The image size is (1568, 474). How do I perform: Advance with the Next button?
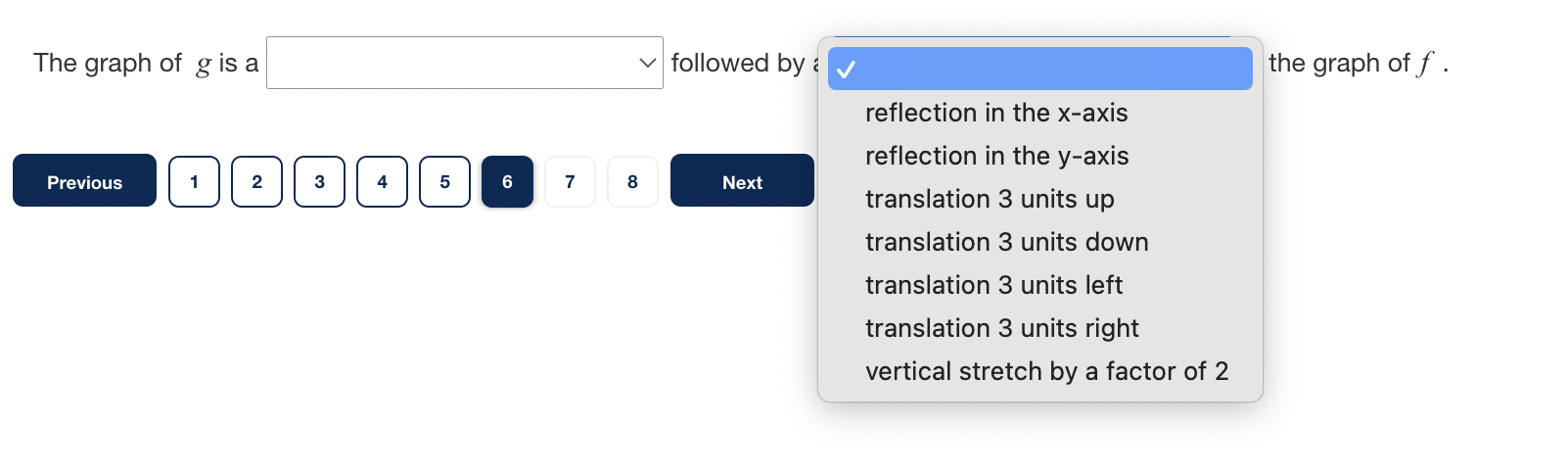click(x=742, y=181)
